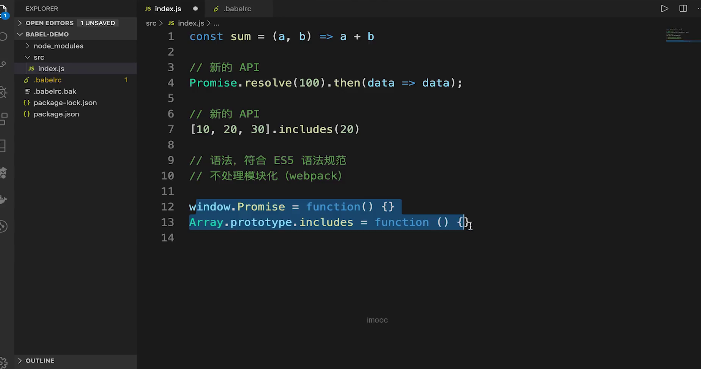Click the src breadcrumb segment
Viewport: 701px width, 369px height.
(151, 23)
